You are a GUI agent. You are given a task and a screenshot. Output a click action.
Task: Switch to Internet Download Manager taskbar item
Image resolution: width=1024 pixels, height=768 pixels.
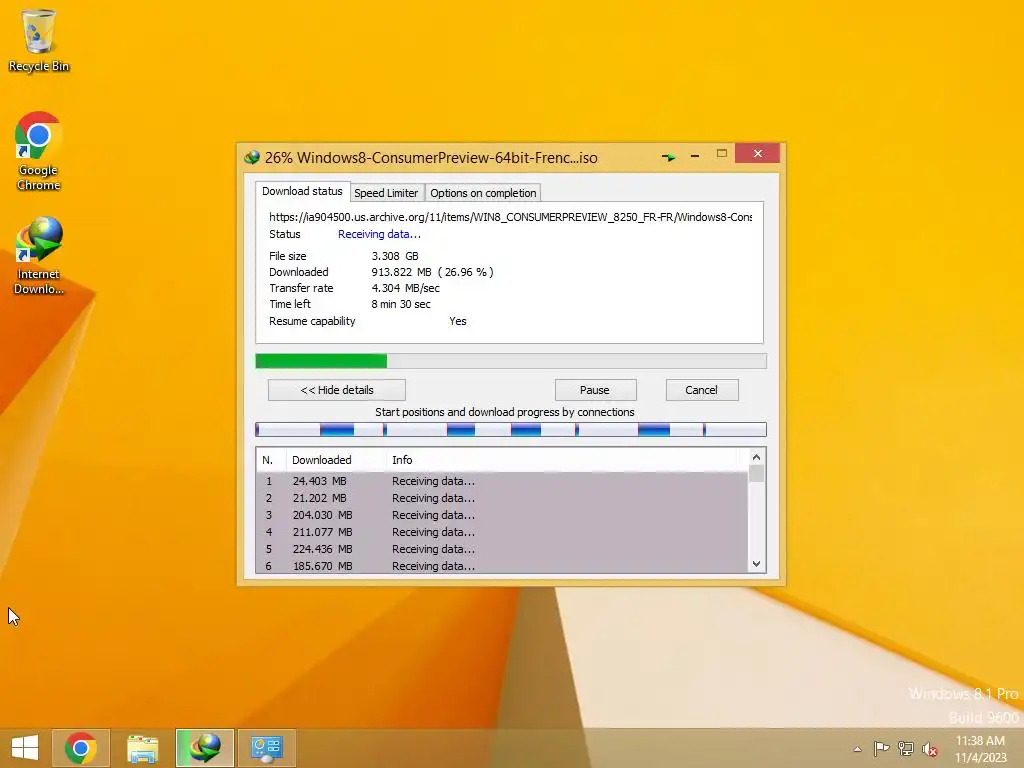205,748
